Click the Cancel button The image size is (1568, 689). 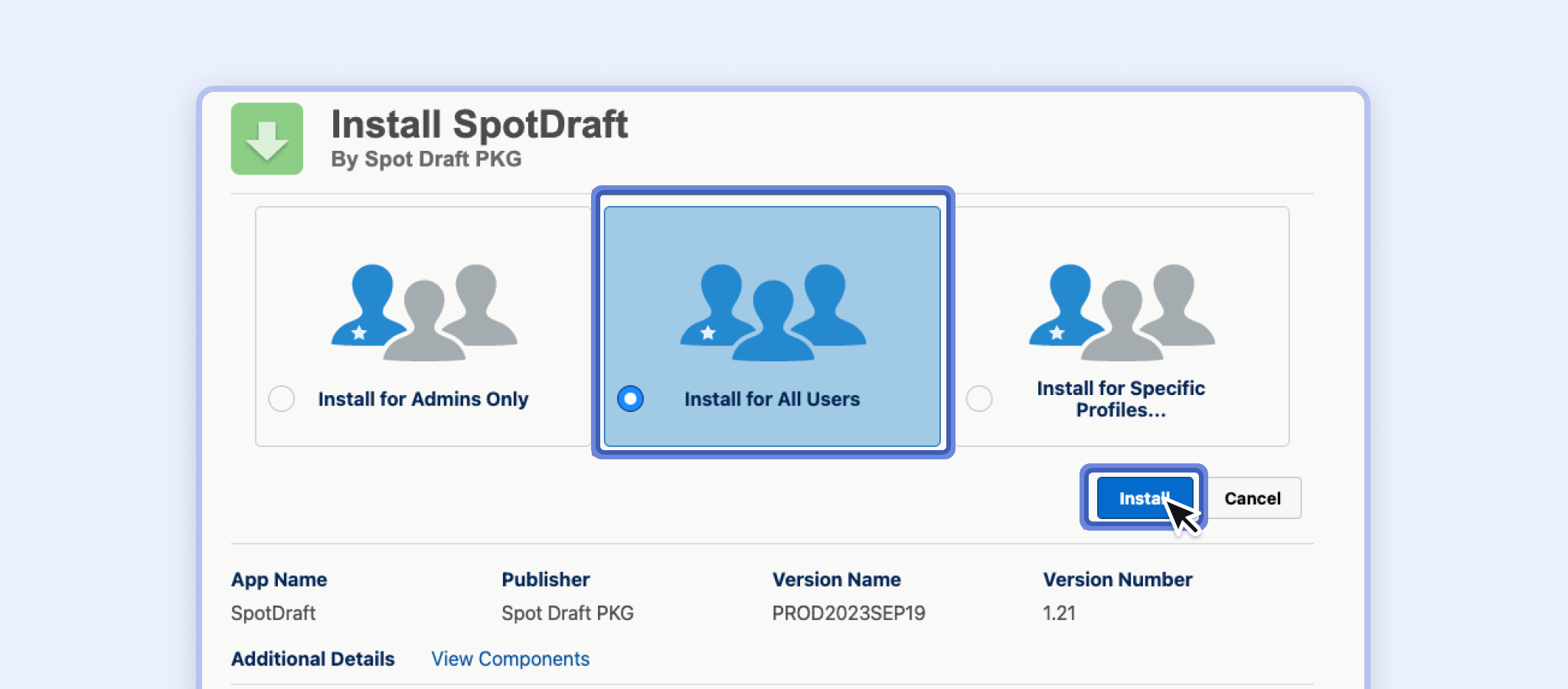[1253, 498]
